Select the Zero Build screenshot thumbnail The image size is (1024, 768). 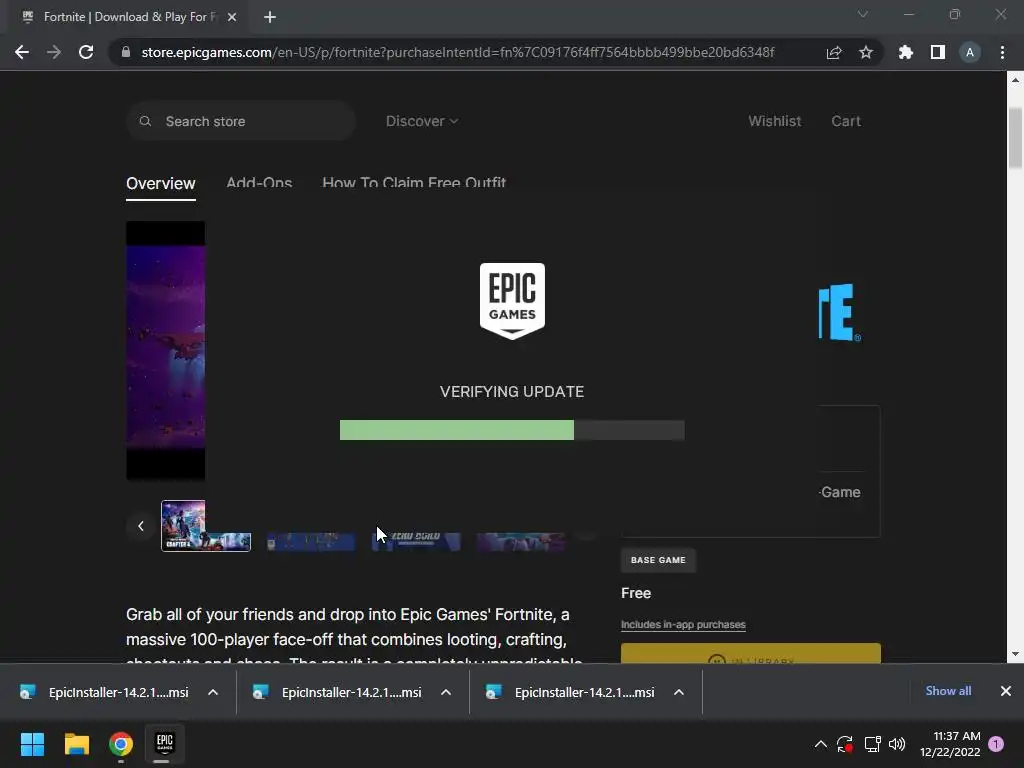[416, 541]
